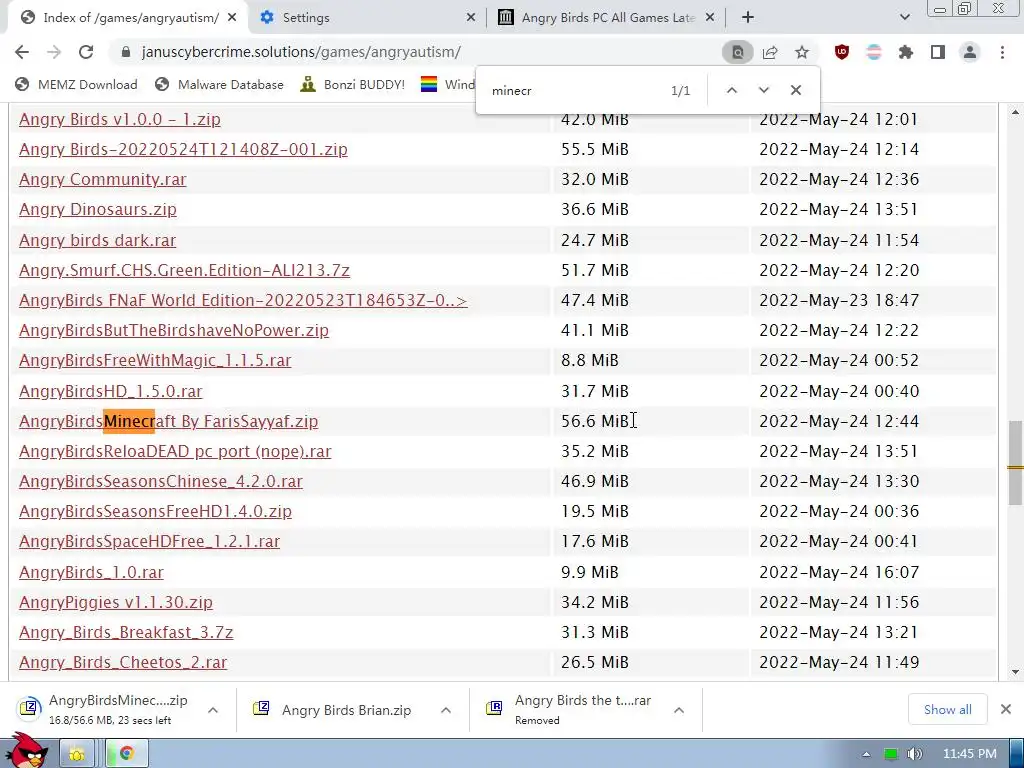Reload the current page

[x=86, y=52]
